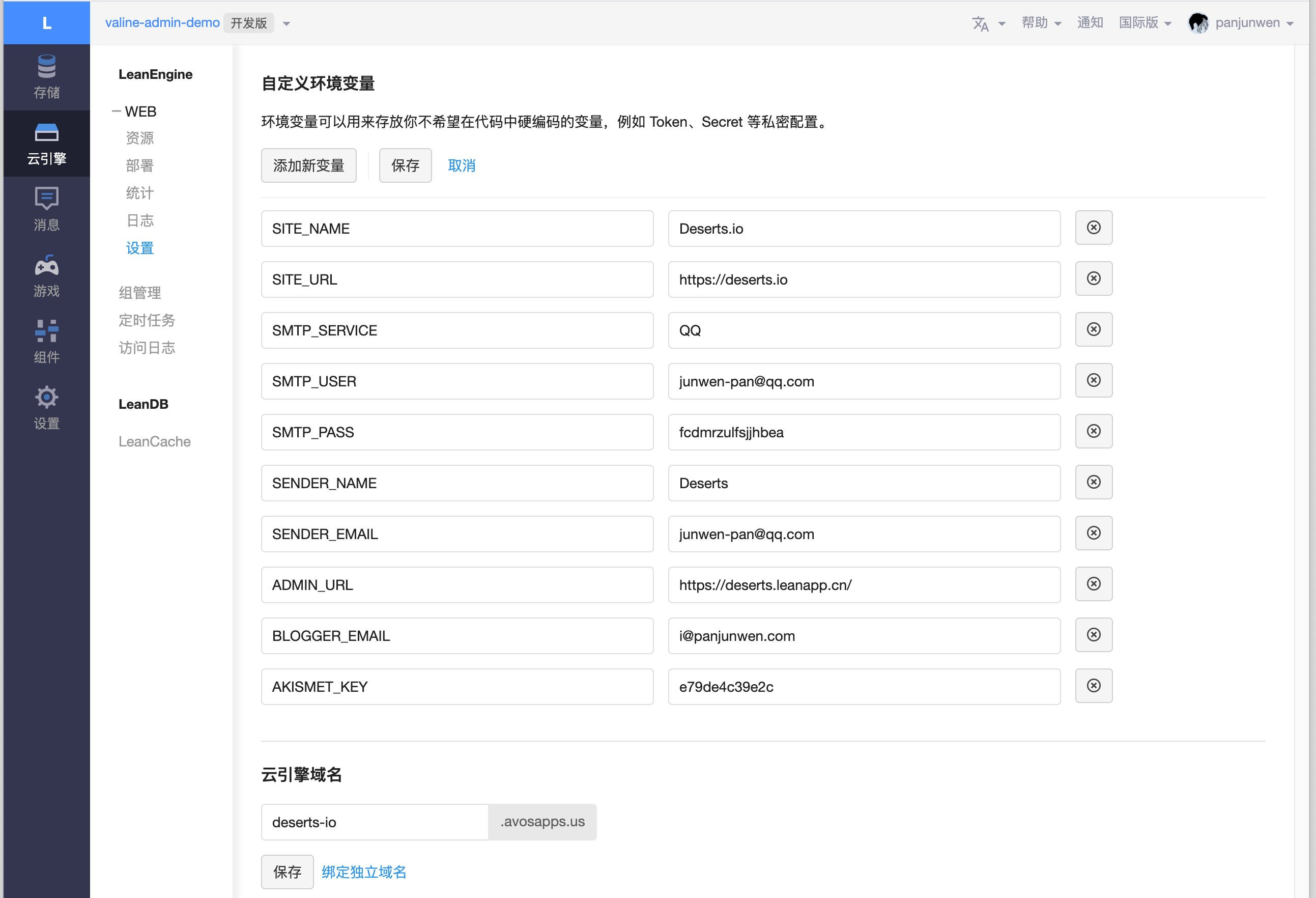Image resolution: width=1316 pixels, height=898 pixels.
Task: Click the LeanCloud L logo
Action: click(46, 23)
